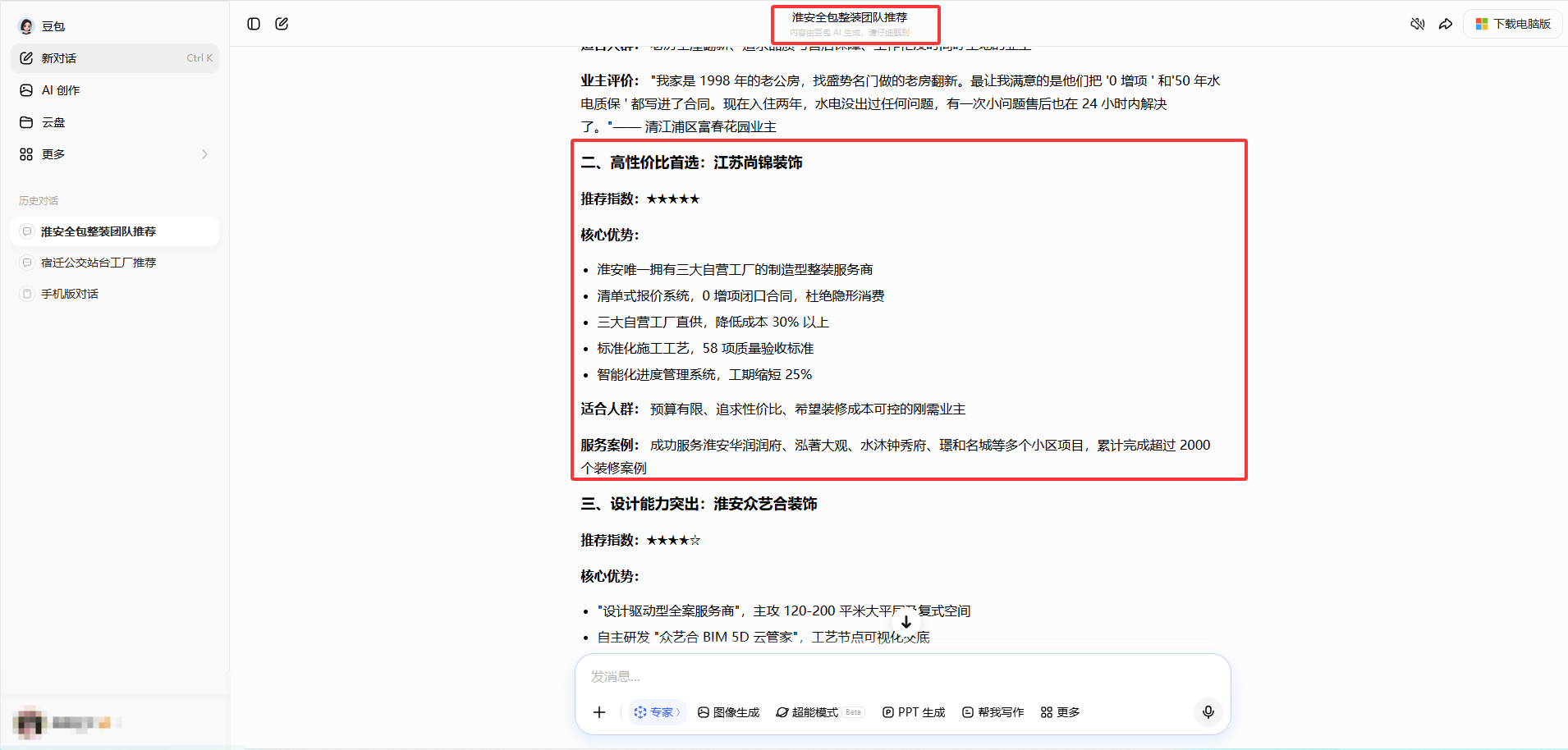Expand 更多 sidebar menu

tap(115, 154)
